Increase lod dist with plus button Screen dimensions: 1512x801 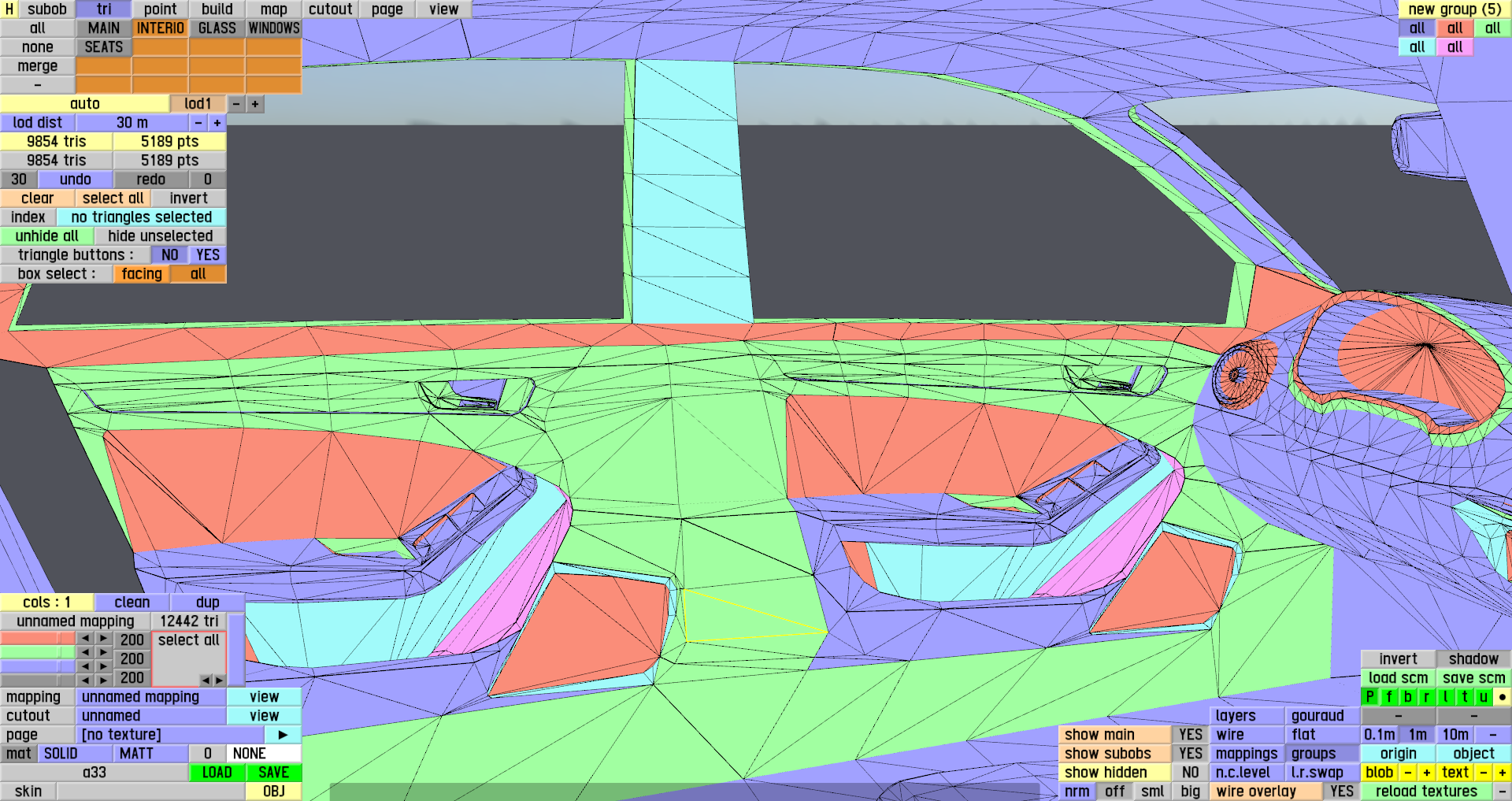[x=217, y=123]
